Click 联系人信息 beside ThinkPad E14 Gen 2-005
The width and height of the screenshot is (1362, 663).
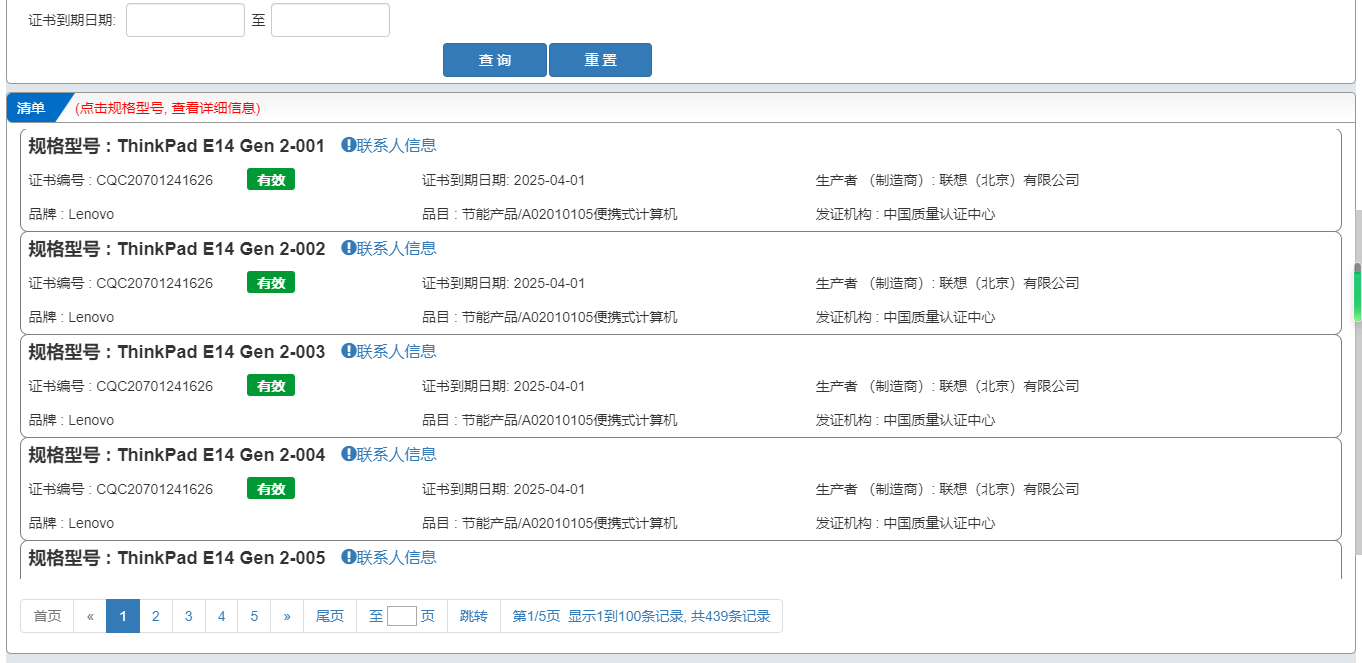pos(389,557)
